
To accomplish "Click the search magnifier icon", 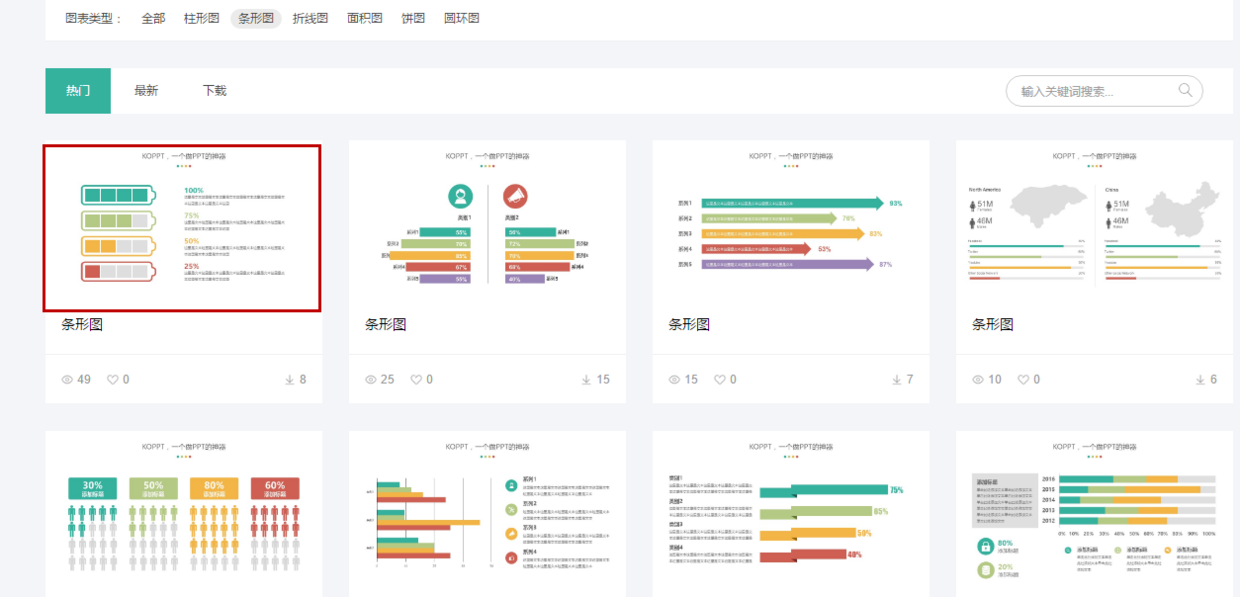I will click(1186, 91).
